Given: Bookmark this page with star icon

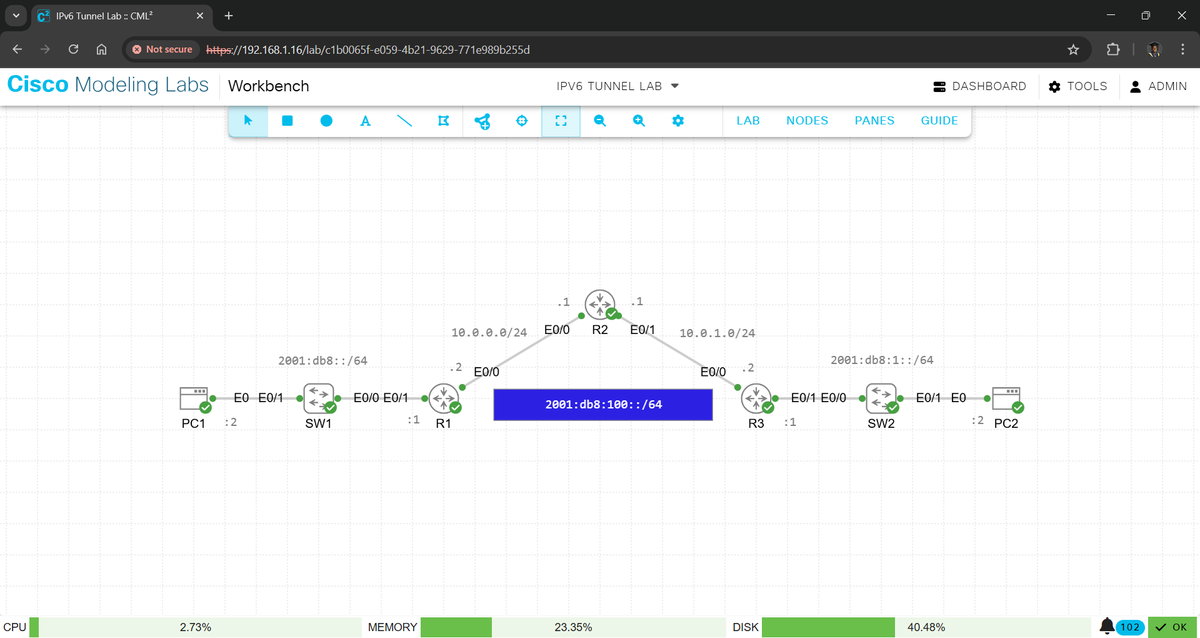Looking at the screenshot, I should pos(1073,49).
